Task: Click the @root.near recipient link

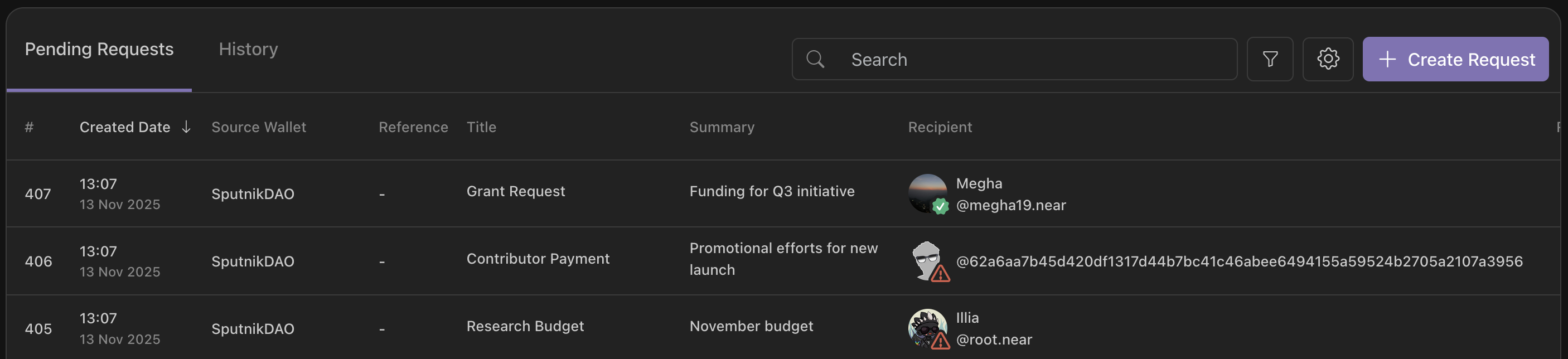Action: [994, 339]
